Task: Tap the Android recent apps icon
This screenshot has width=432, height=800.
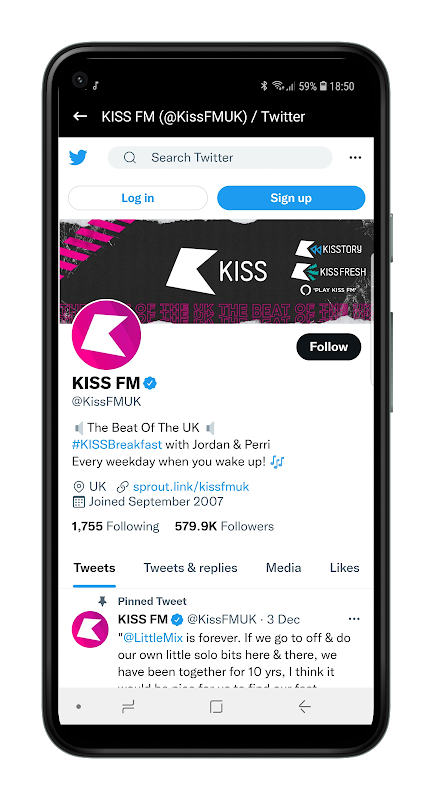Action: [128, 707]
